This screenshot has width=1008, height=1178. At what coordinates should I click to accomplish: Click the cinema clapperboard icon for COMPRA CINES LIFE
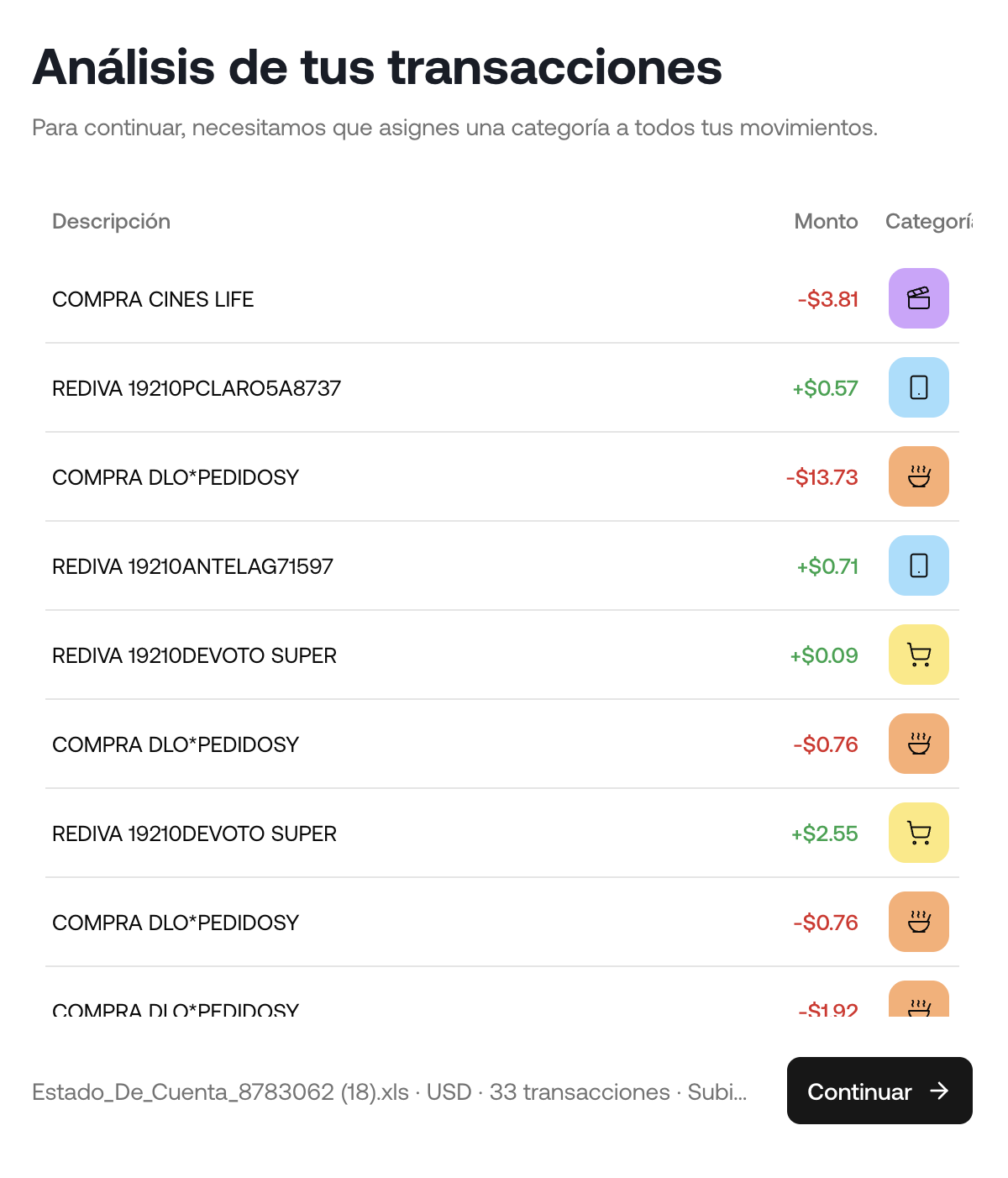[x=918, y=298]
